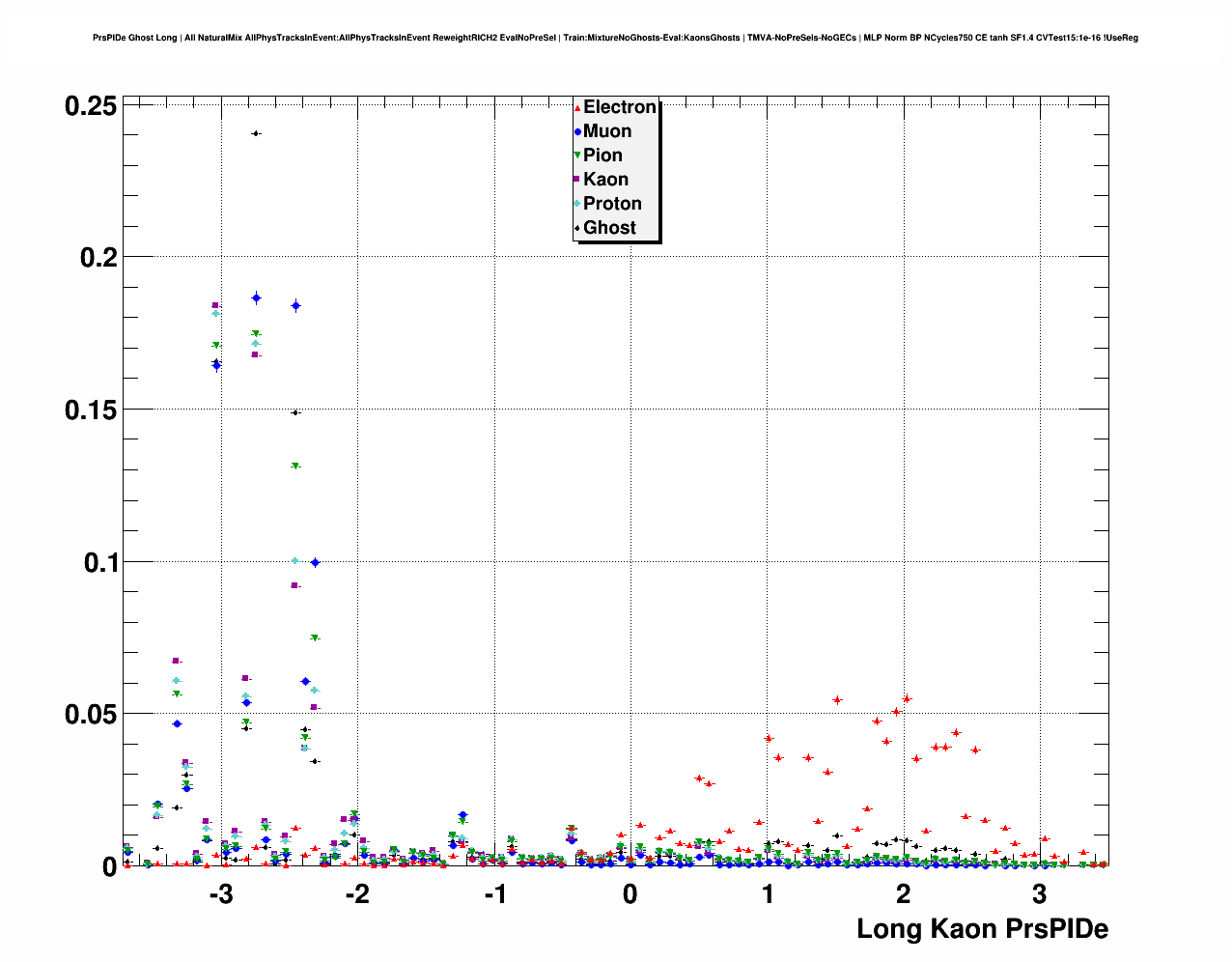
Task: Select the Muon legend label text
Action: (x=607, y=131)
